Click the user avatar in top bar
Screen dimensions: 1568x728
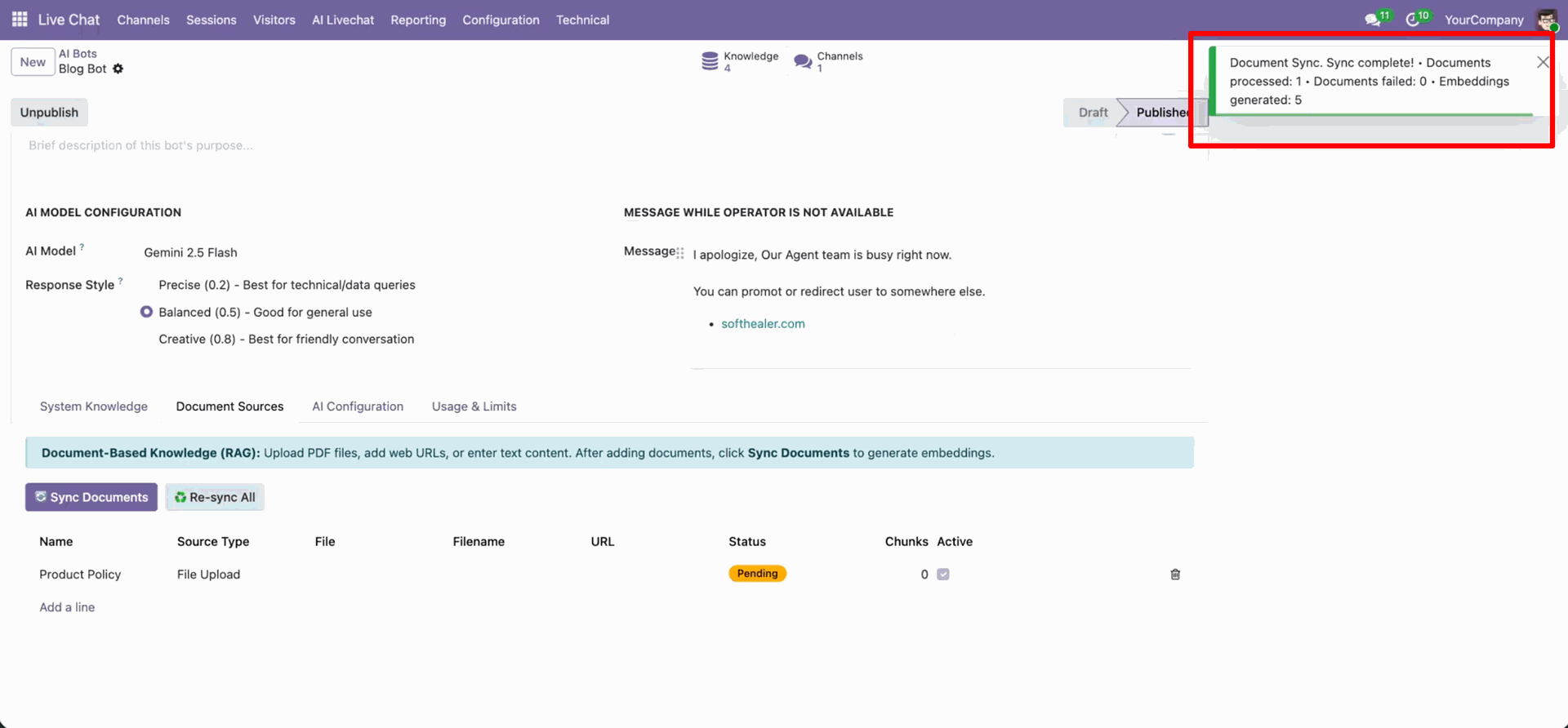tap(1546, 20)
